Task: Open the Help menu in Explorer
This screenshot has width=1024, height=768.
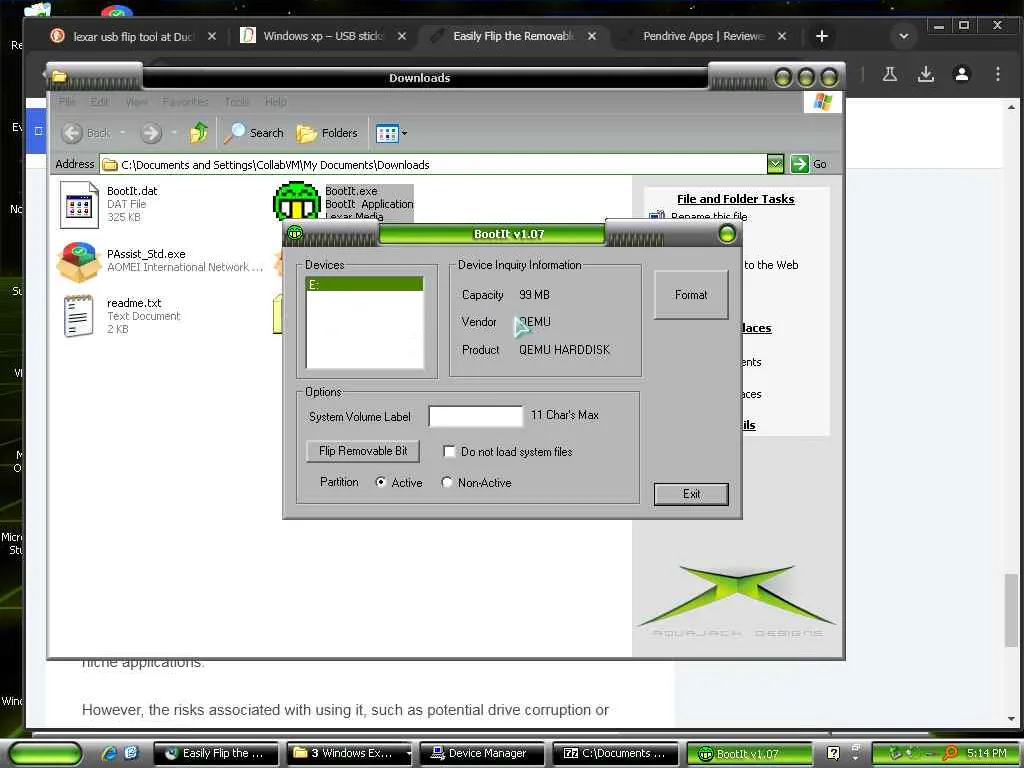Action: [276, 101]
